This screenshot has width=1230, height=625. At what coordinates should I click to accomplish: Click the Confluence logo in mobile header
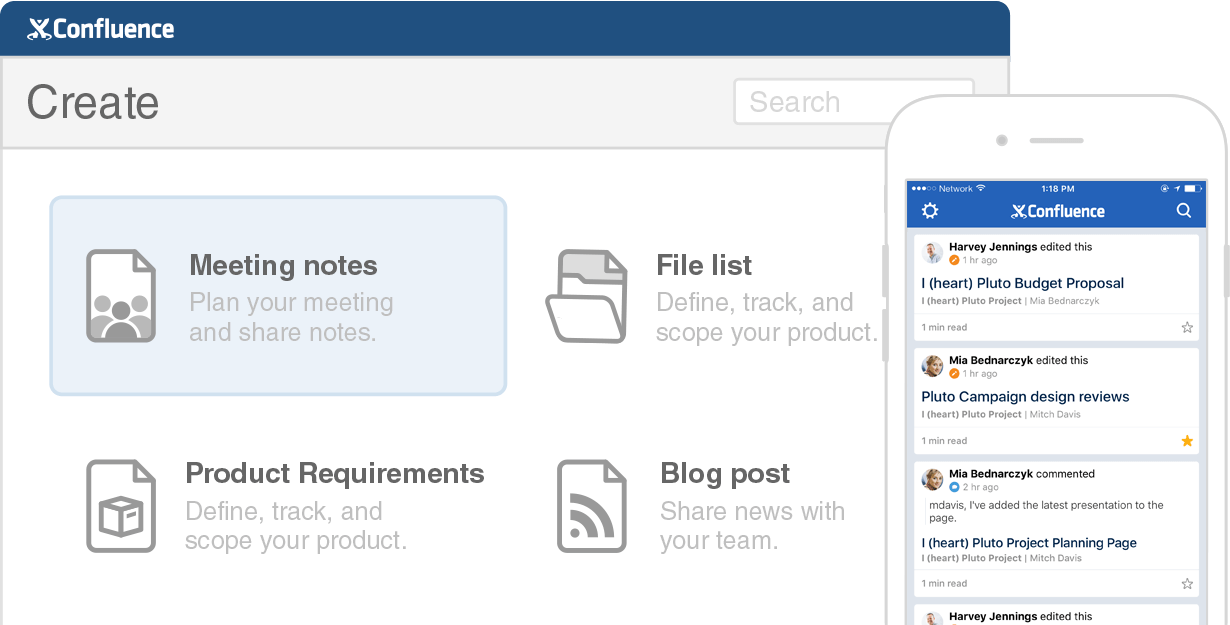click(x=1058, y=211)
